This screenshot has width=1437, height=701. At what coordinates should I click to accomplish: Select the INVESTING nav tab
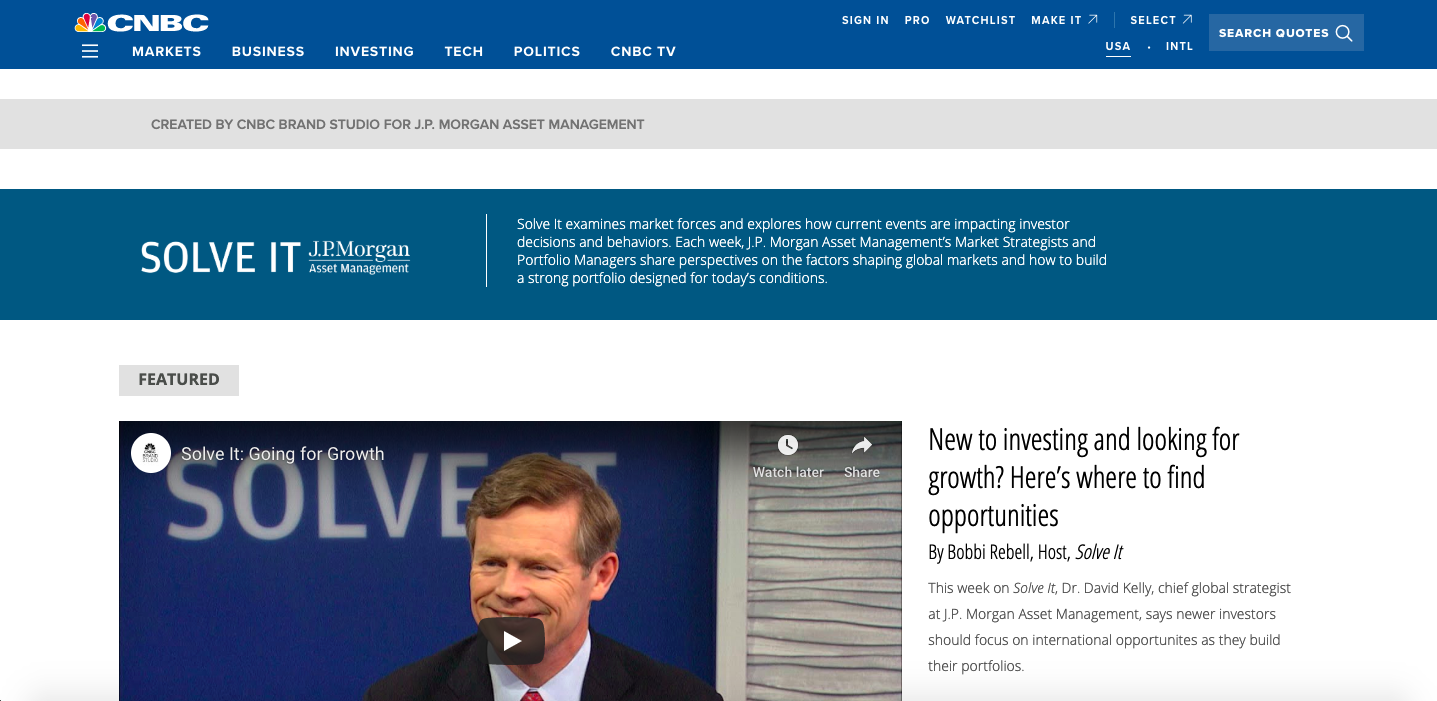[374, 51]
